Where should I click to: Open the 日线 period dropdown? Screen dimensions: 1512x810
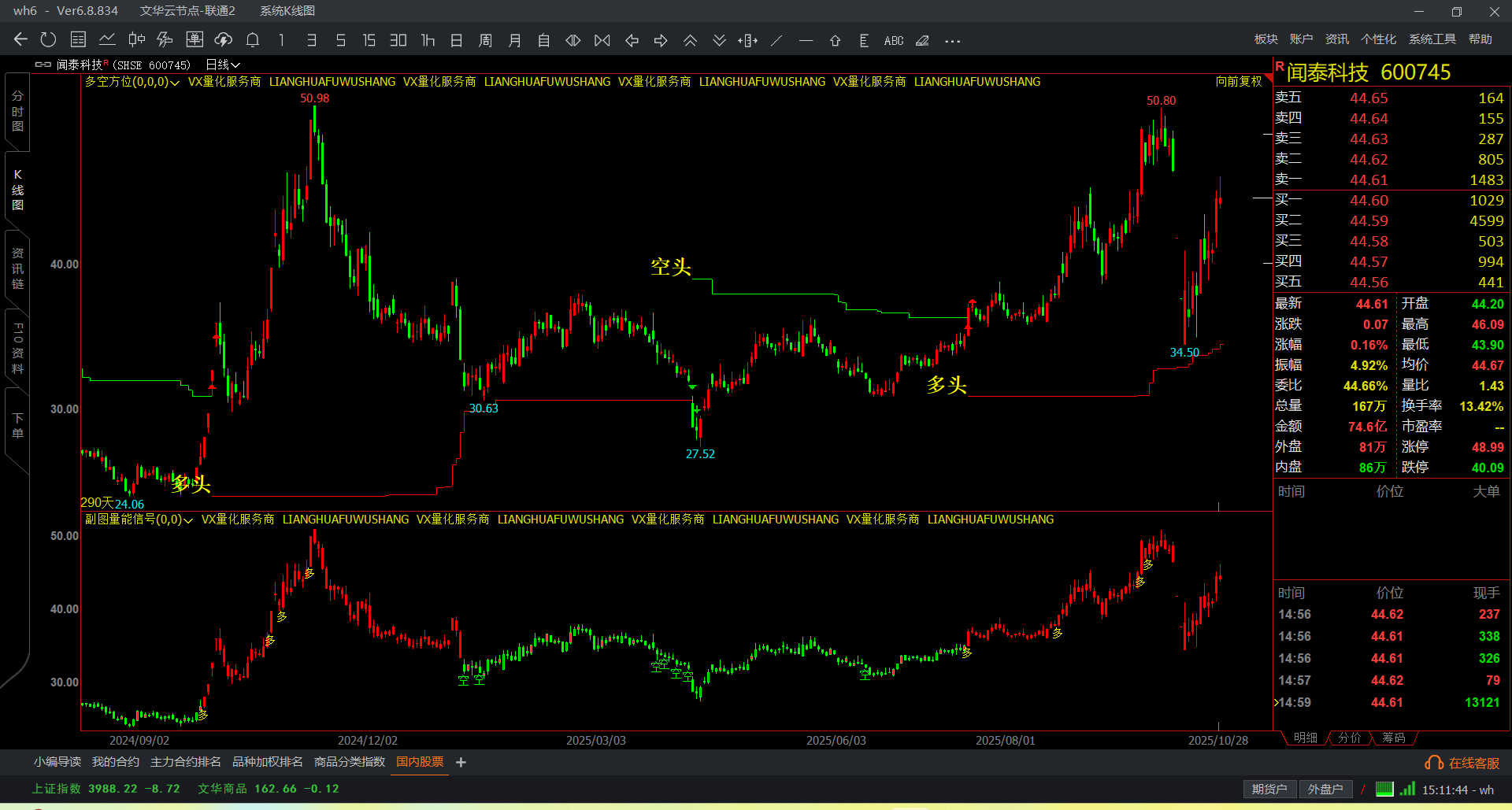pyautogui.click(x=222, y=65)
